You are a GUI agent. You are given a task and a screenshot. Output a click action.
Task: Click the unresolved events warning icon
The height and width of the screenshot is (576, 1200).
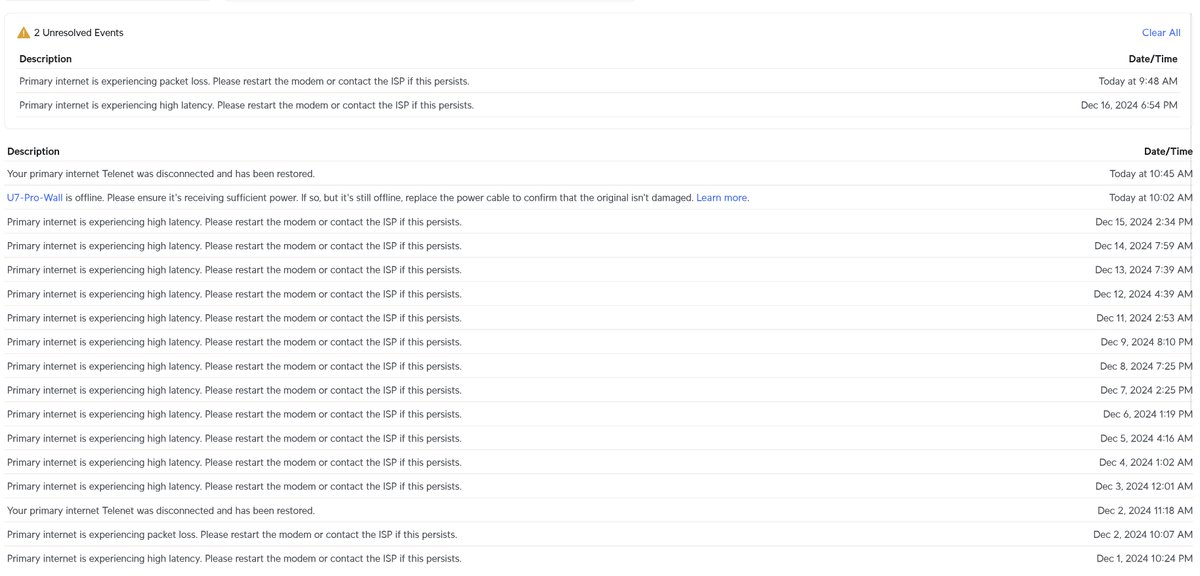click(x=24, y=33)
